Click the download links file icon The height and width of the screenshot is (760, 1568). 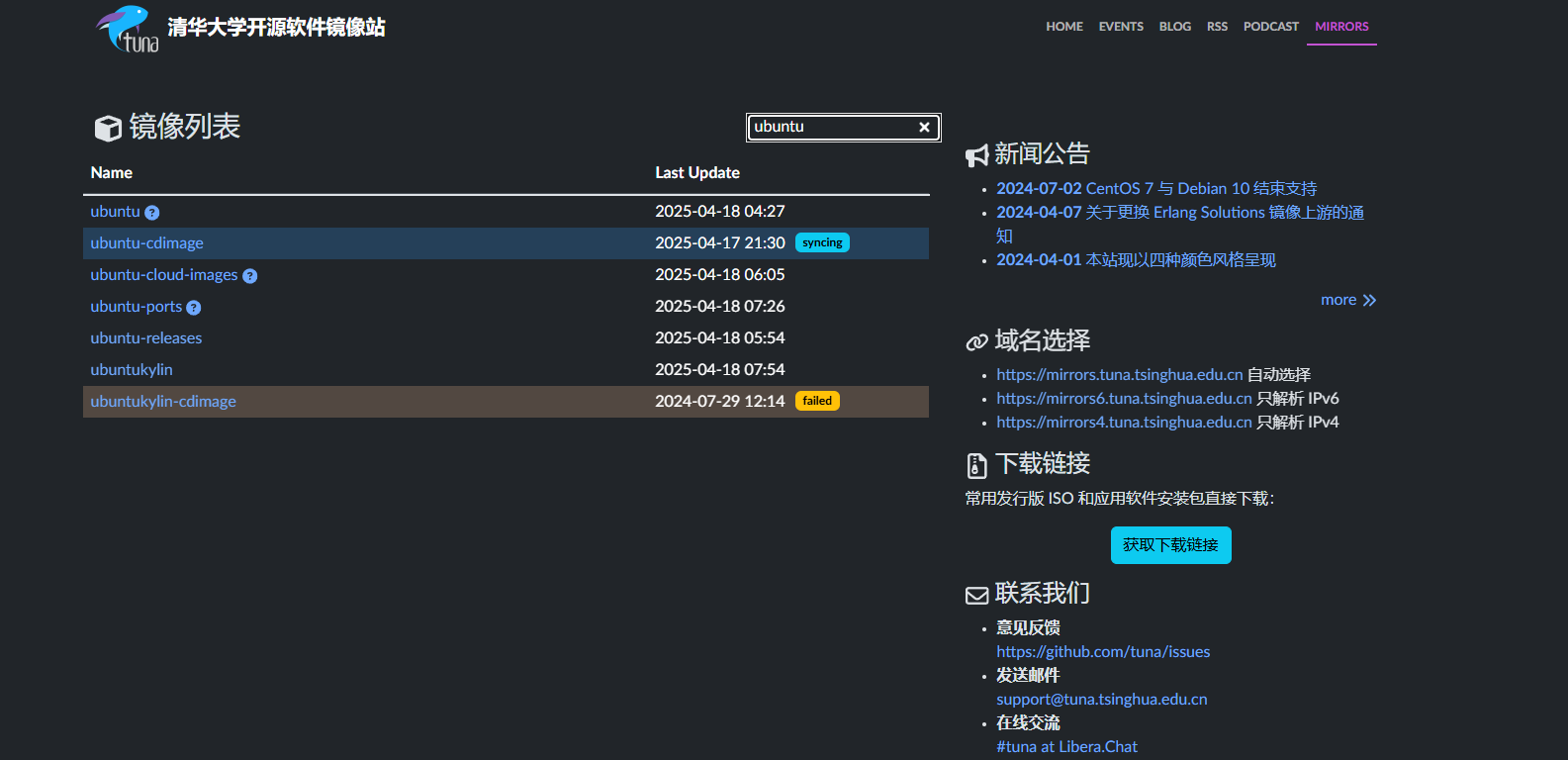976,465
